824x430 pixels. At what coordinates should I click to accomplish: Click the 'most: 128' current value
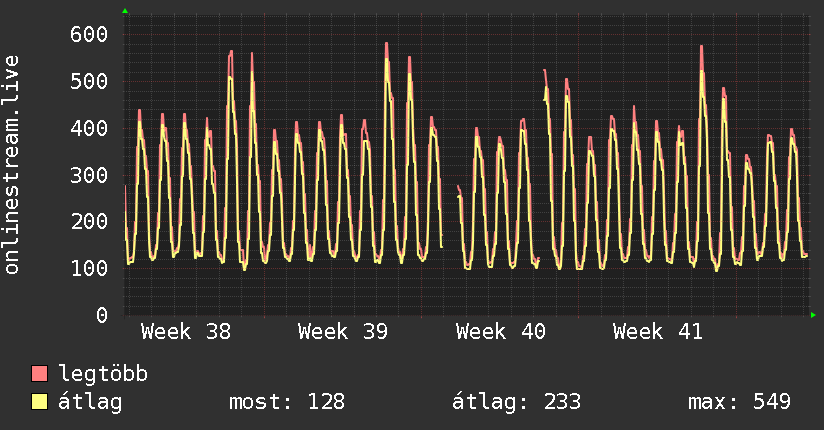click(x=287, y=402)
